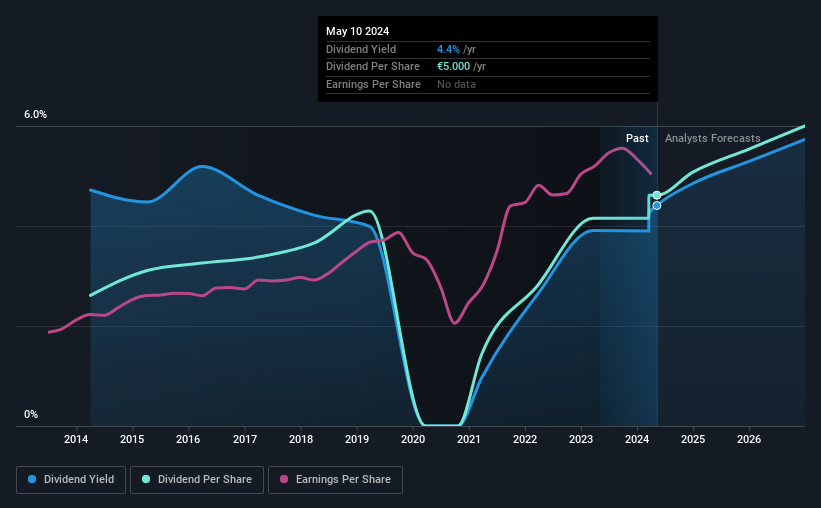Click the Analysts Forecasts label

coord(713,138)
